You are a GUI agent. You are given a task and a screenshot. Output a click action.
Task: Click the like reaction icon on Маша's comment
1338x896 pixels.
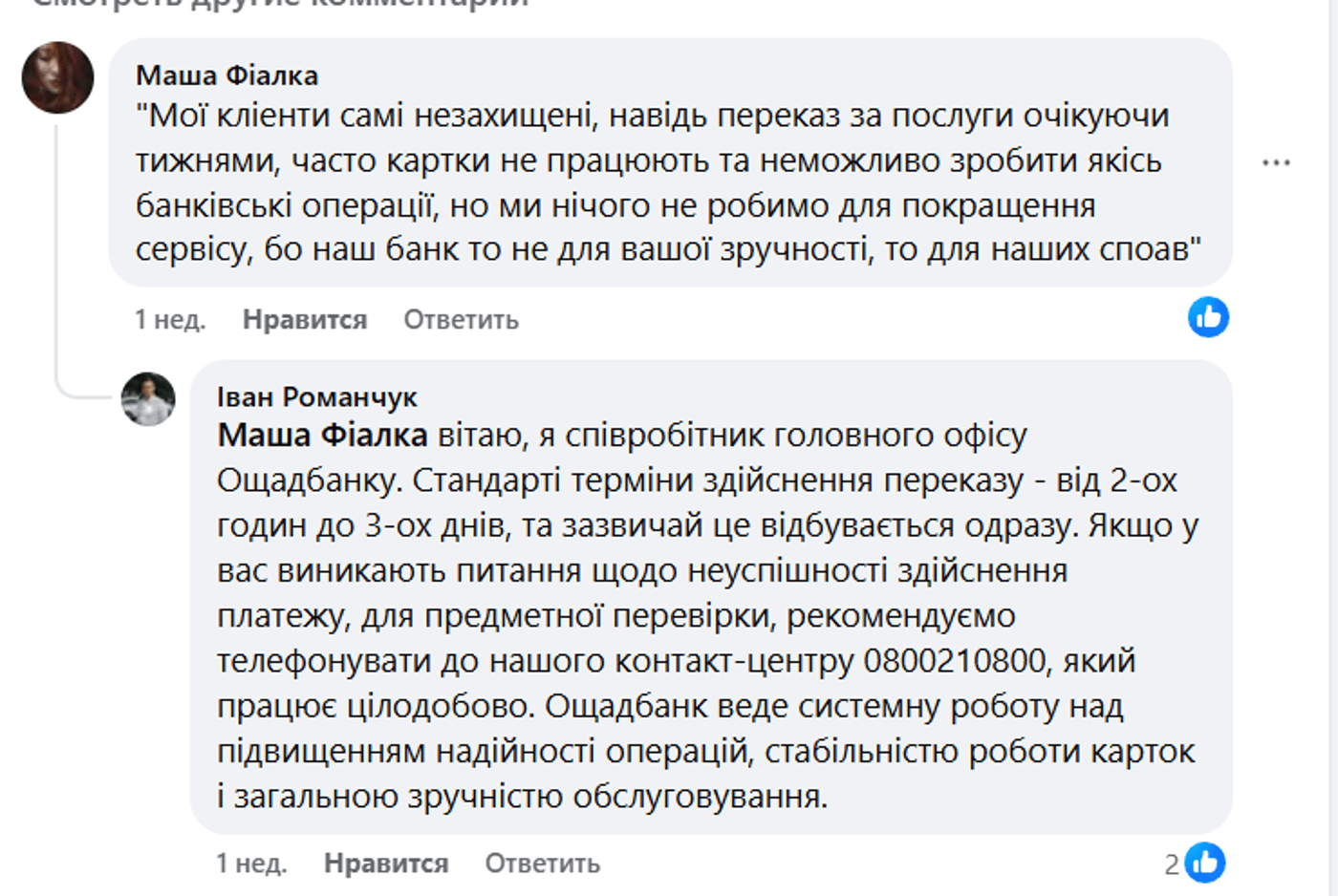pyautogui.click(x=1208, y=317)
